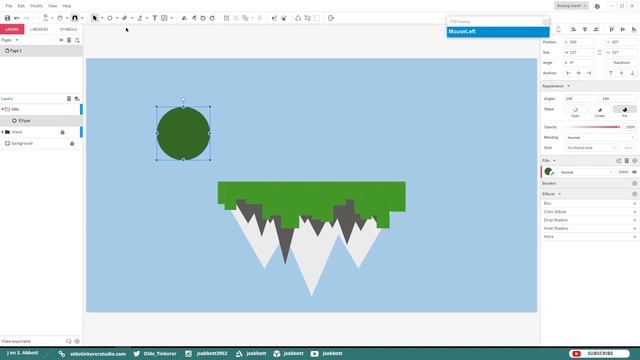Viewport: 640px width, 360px height.
Task: Click create new layer icon
Action: [x=77, y=99]
